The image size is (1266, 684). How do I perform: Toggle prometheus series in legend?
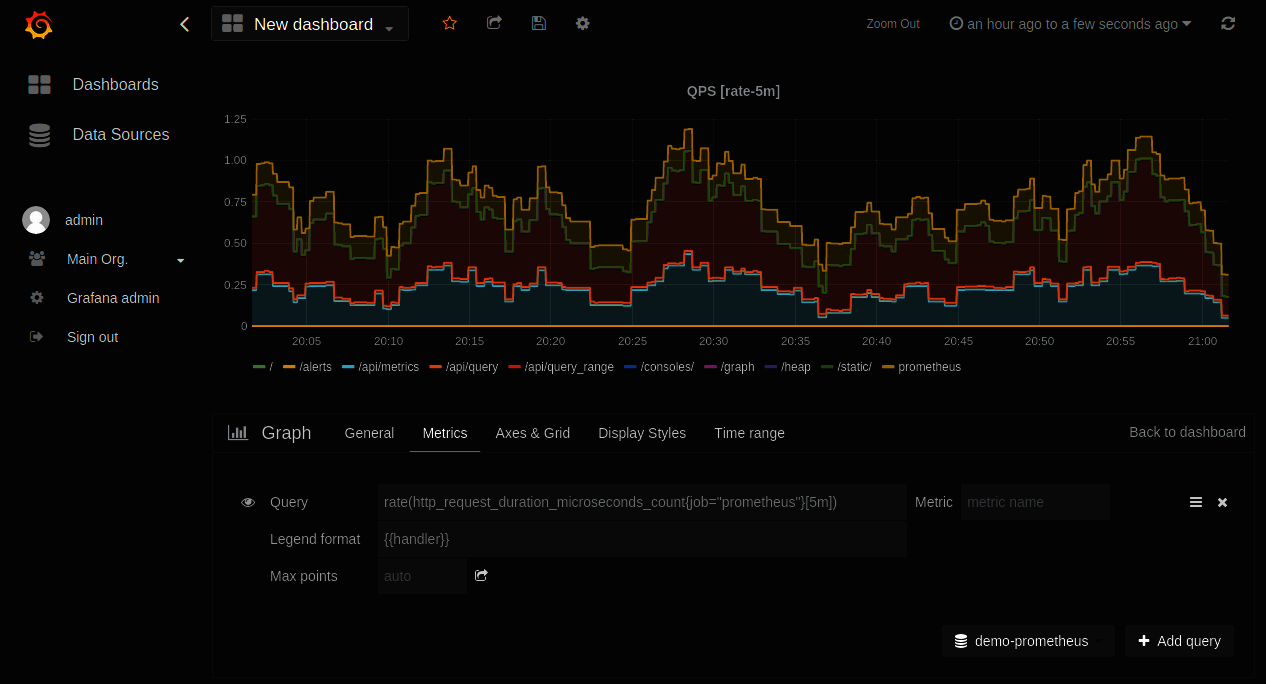point(929,367)
